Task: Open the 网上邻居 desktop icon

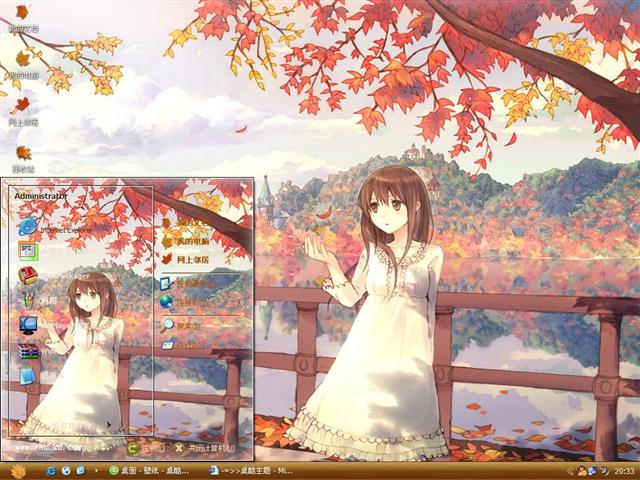Action: pos(23,111)
